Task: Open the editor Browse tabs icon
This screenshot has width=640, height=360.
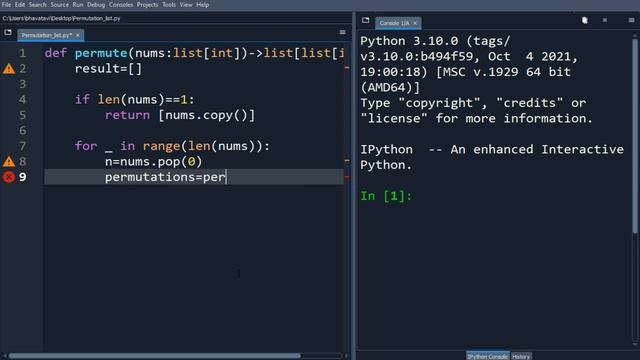Action: pos(8,32)
